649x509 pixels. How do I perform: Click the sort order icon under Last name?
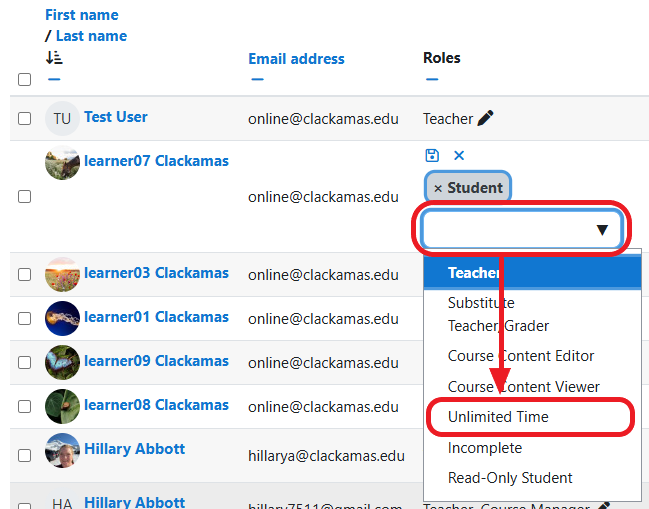[x=54, y=59]
